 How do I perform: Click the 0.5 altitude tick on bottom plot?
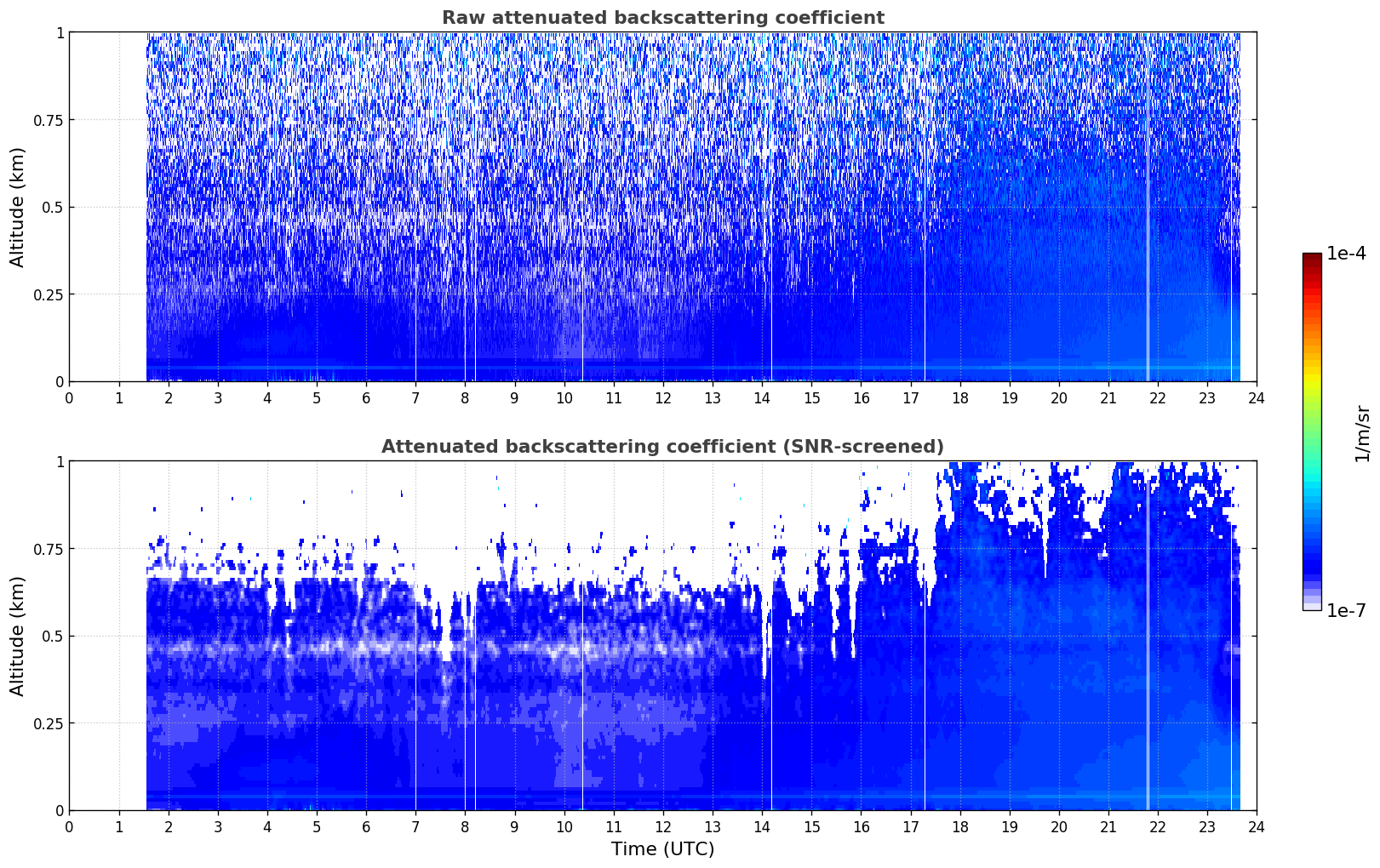pyautogui.click(x=54, y=636)
